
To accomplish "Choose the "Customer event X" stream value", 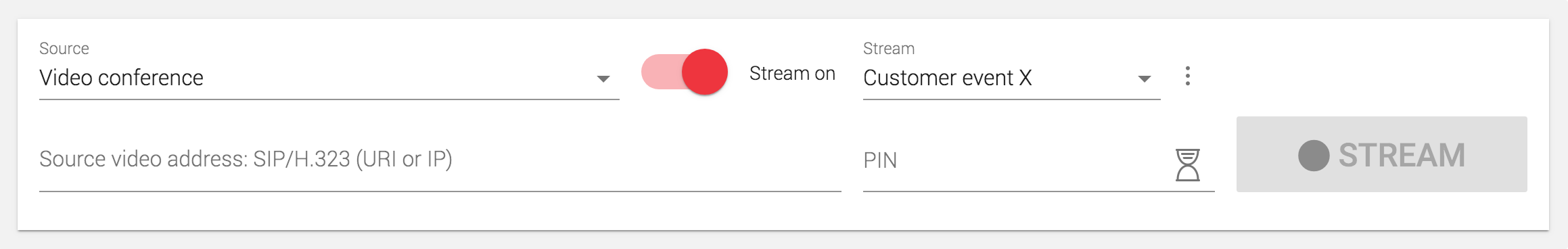I will click(x=948, y=78).
